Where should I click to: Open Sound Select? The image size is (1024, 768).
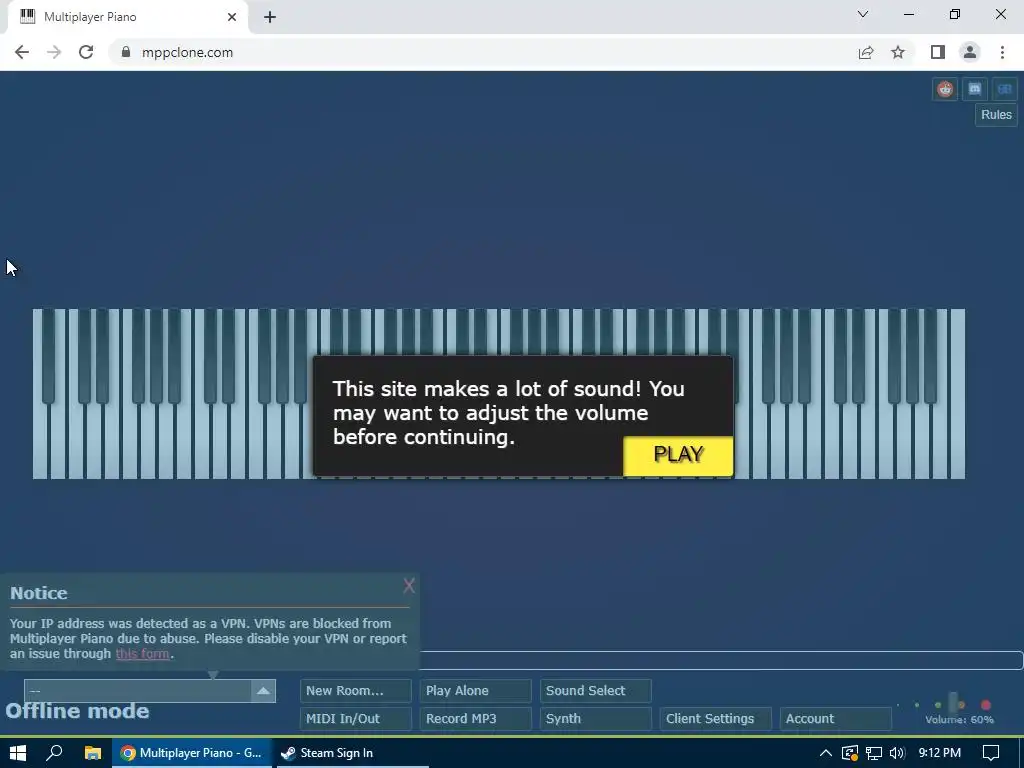click(596, 691)
